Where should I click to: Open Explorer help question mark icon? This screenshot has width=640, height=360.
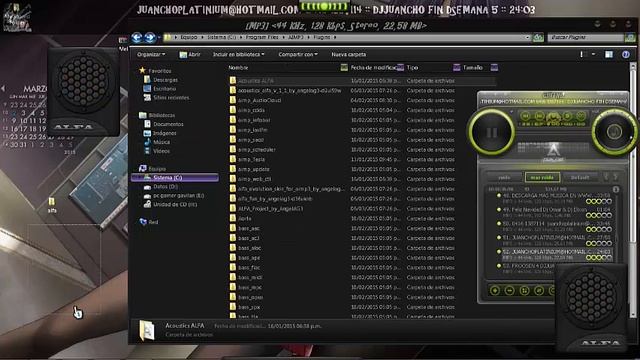tap(625, 55)
